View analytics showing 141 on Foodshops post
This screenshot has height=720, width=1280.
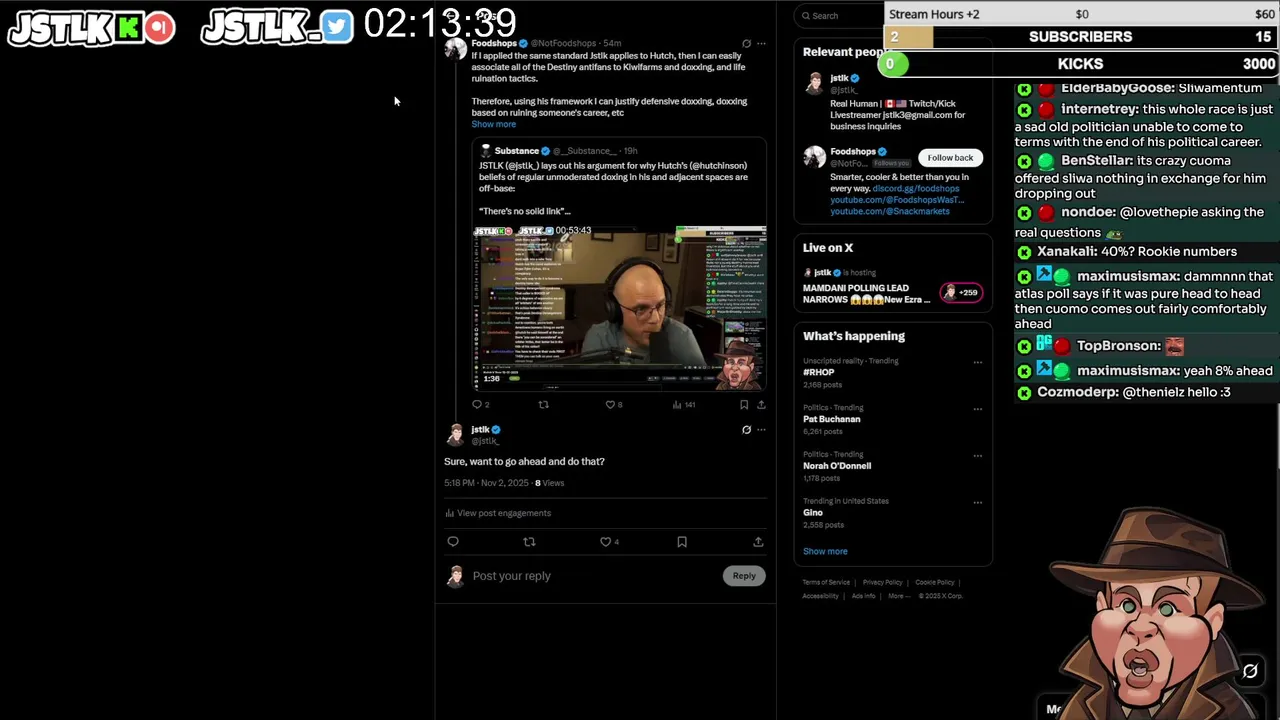click(684, 404)
